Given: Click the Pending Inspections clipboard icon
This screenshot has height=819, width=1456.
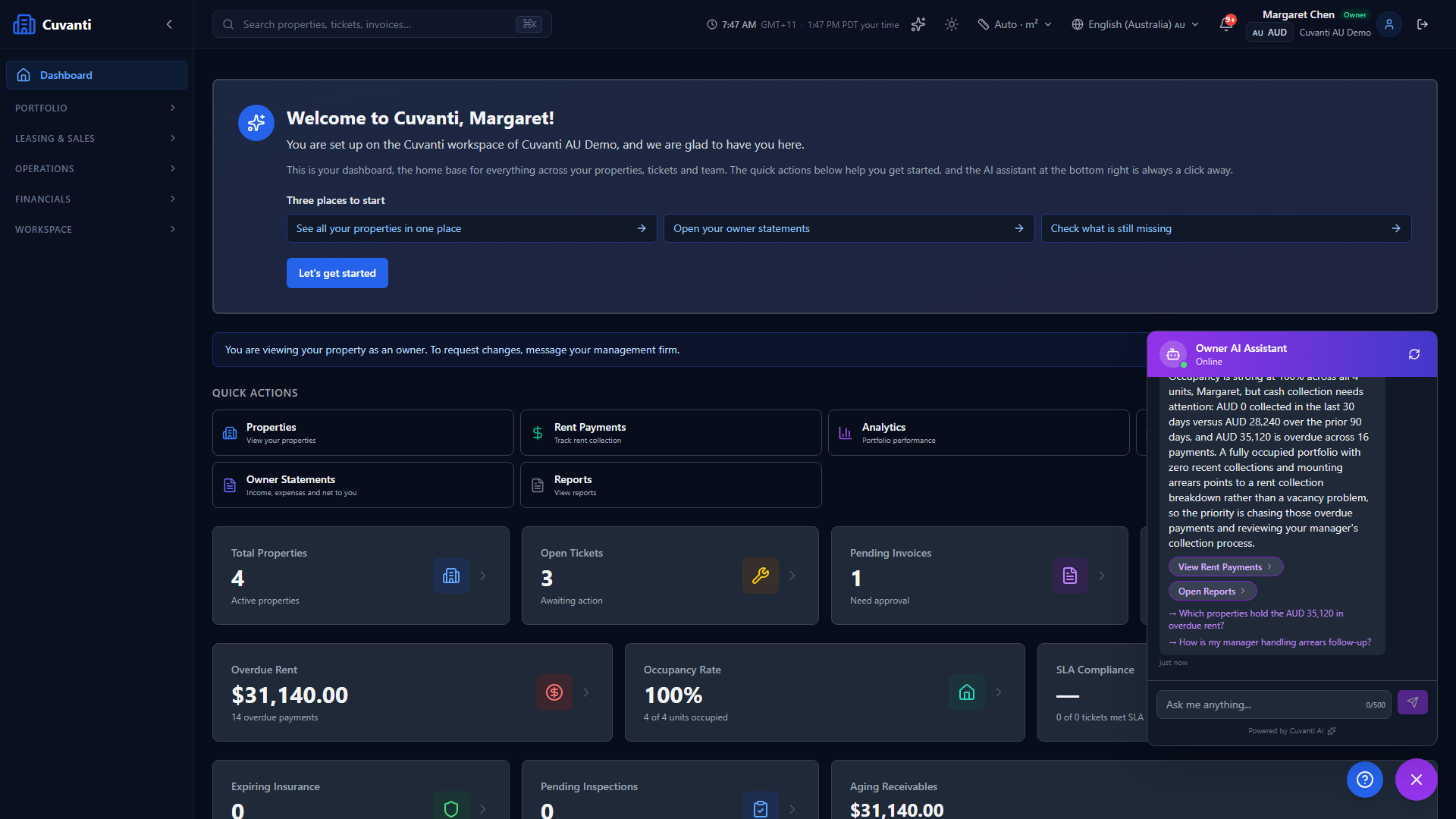Looking at the screenshot, I should pyautogui.click(x=761, y=808).
